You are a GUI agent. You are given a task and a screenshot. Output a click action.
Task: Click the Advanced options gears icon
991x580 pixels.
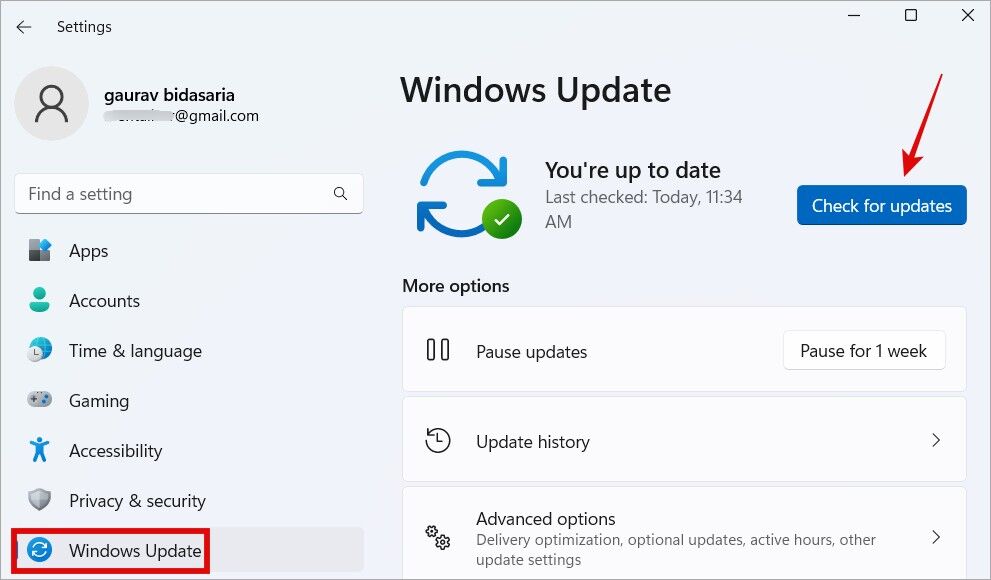click(437, 538)
